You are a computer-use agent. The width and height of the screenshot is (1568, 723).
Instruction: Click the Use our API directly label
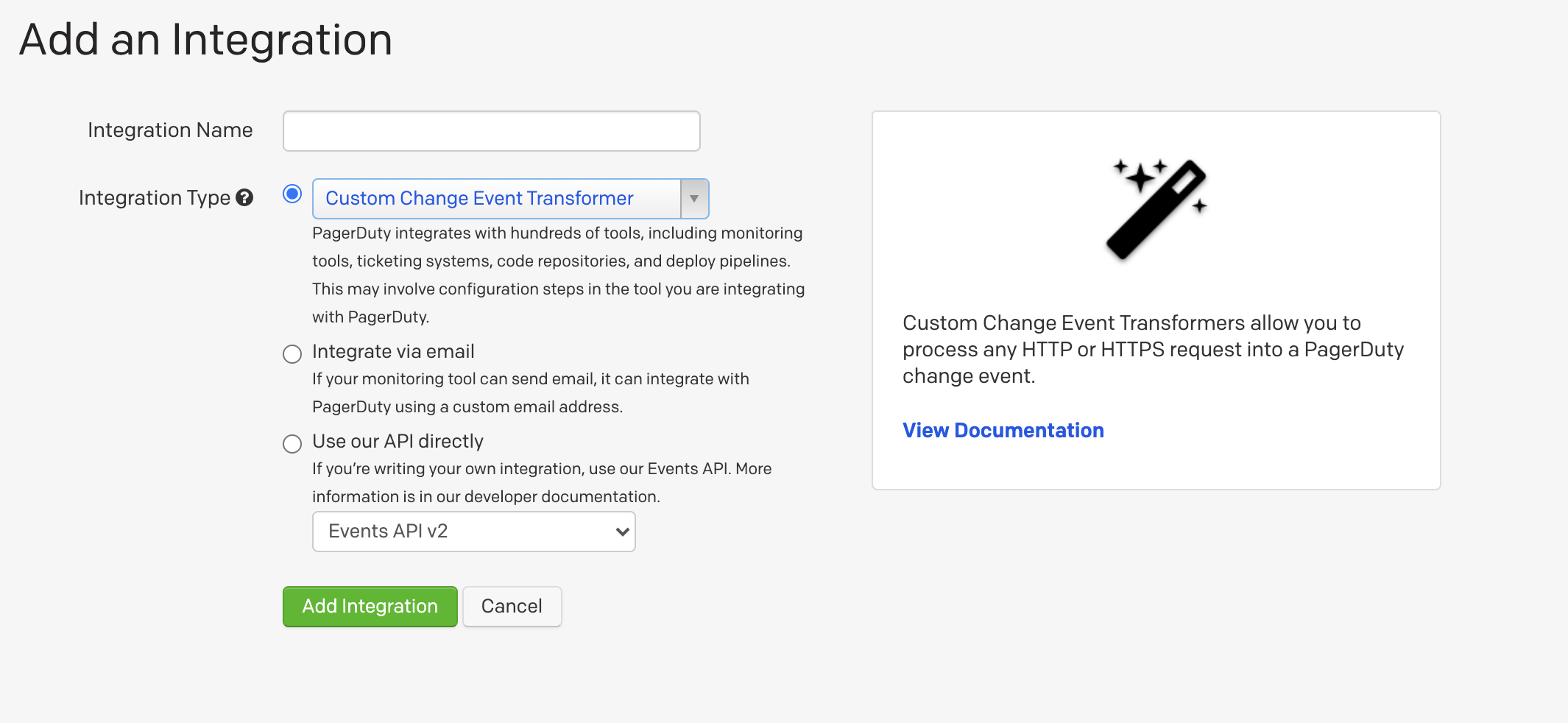click(x=398, y=442)
